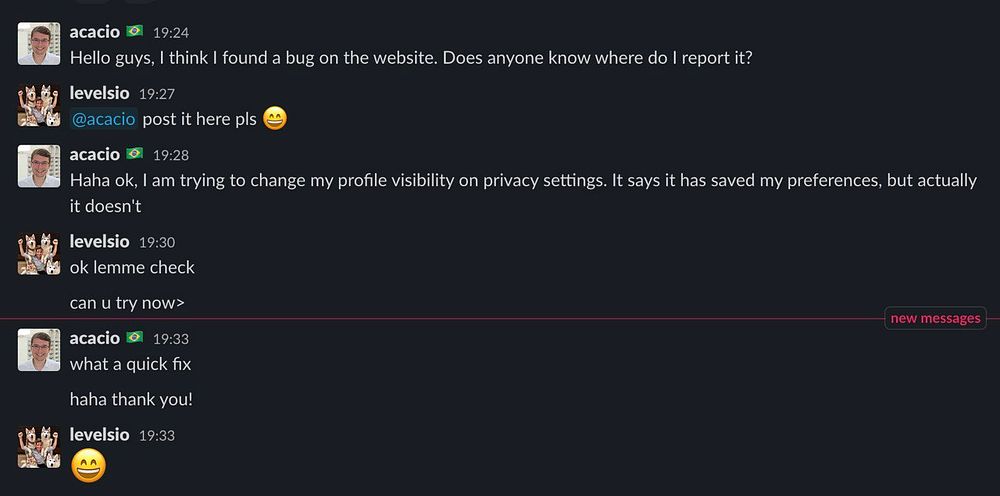Click the Brazil flag status at 19:24

(x=134, y=32)
